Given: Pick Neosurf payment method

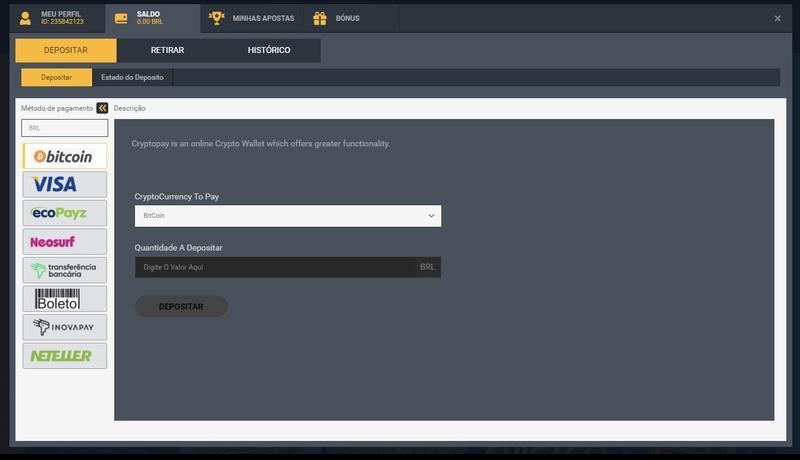Looking at the screenshot, I should 64,241.
